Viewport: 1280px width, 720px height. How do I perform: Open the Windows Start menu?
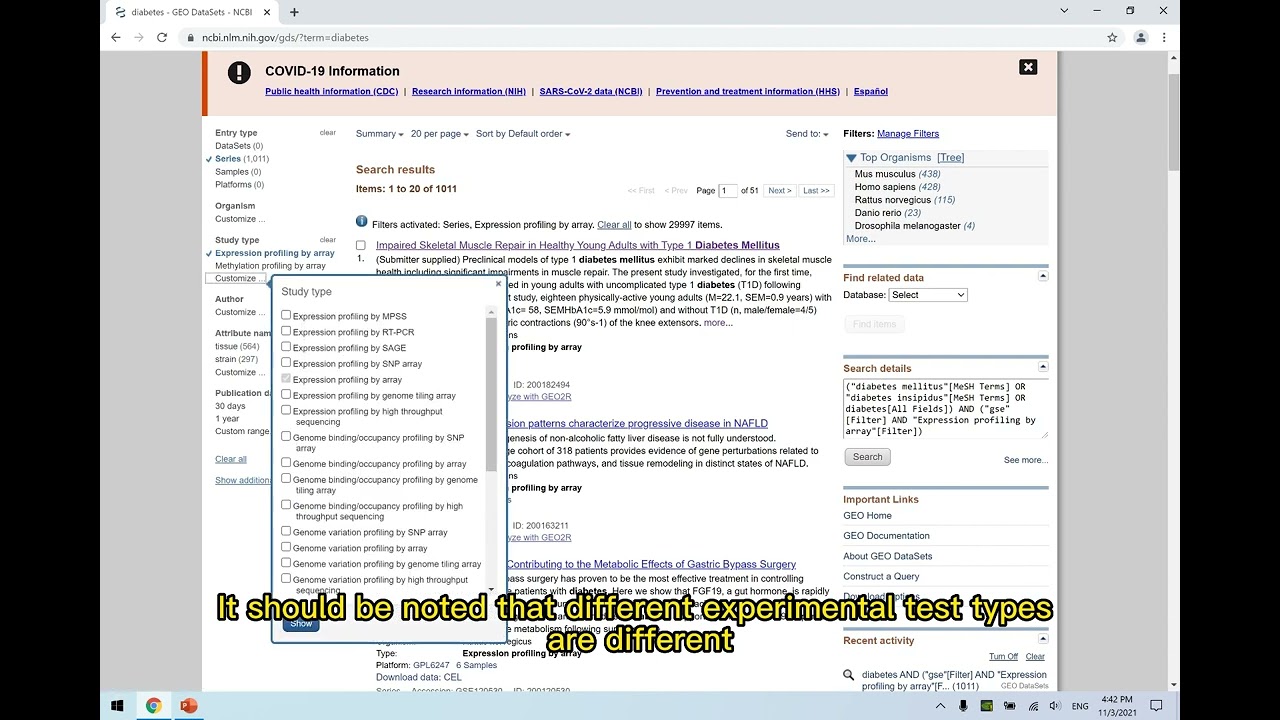pos(117,706)
